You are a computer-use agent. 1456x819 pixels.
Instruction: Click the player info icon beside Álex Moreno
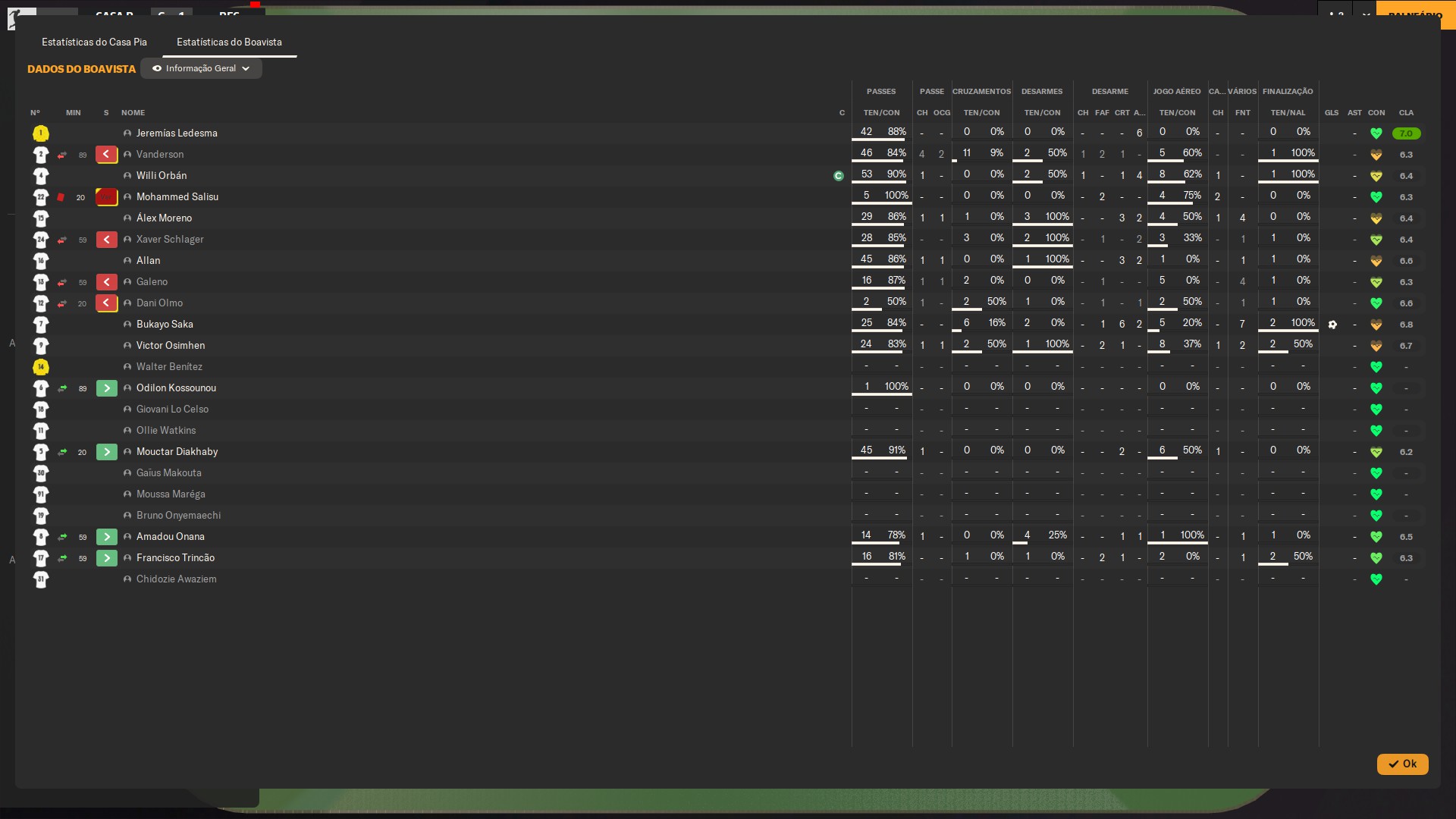(127, 218)
